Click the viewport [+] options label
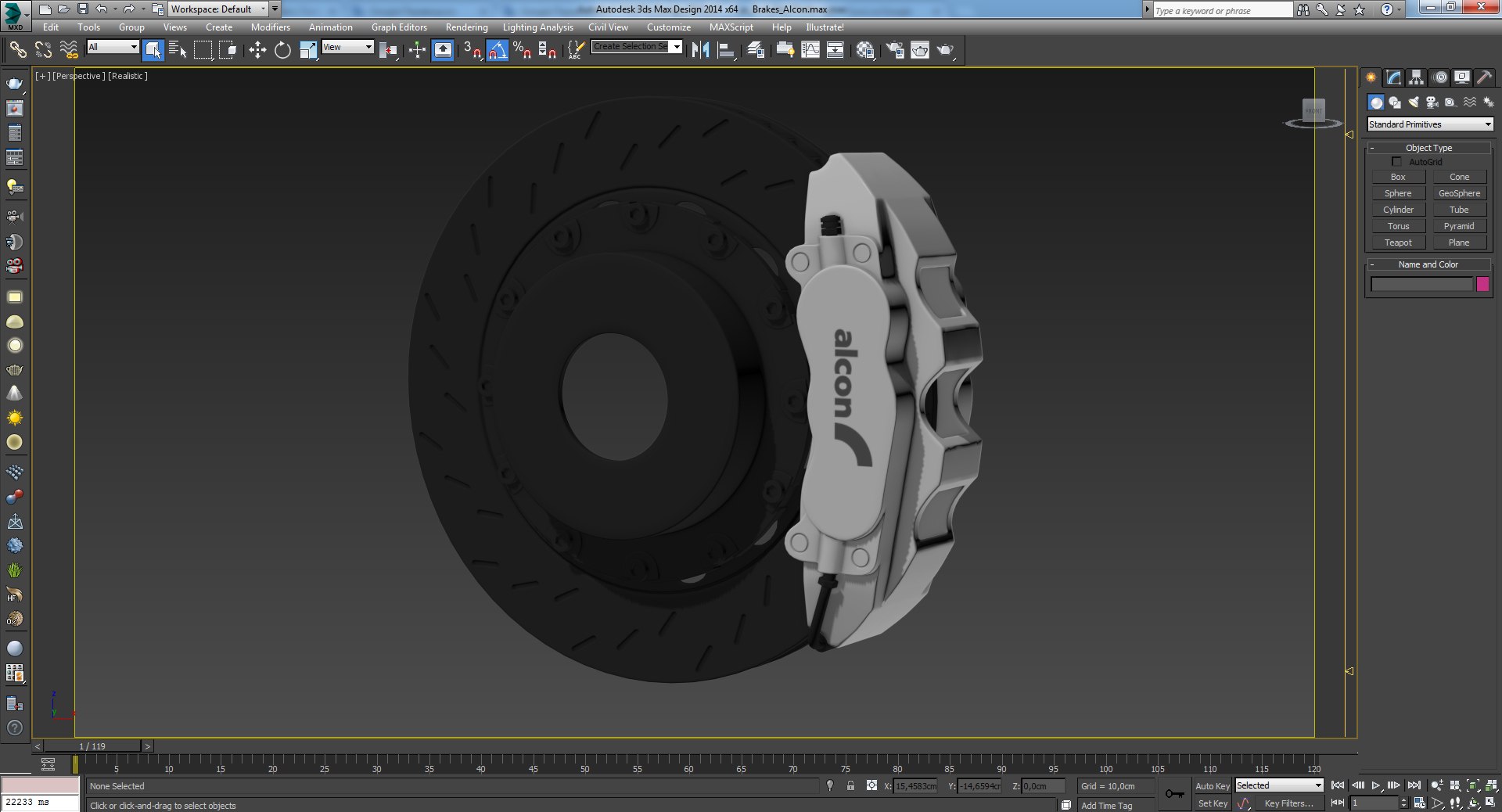1502x812 pixels. 42,76
